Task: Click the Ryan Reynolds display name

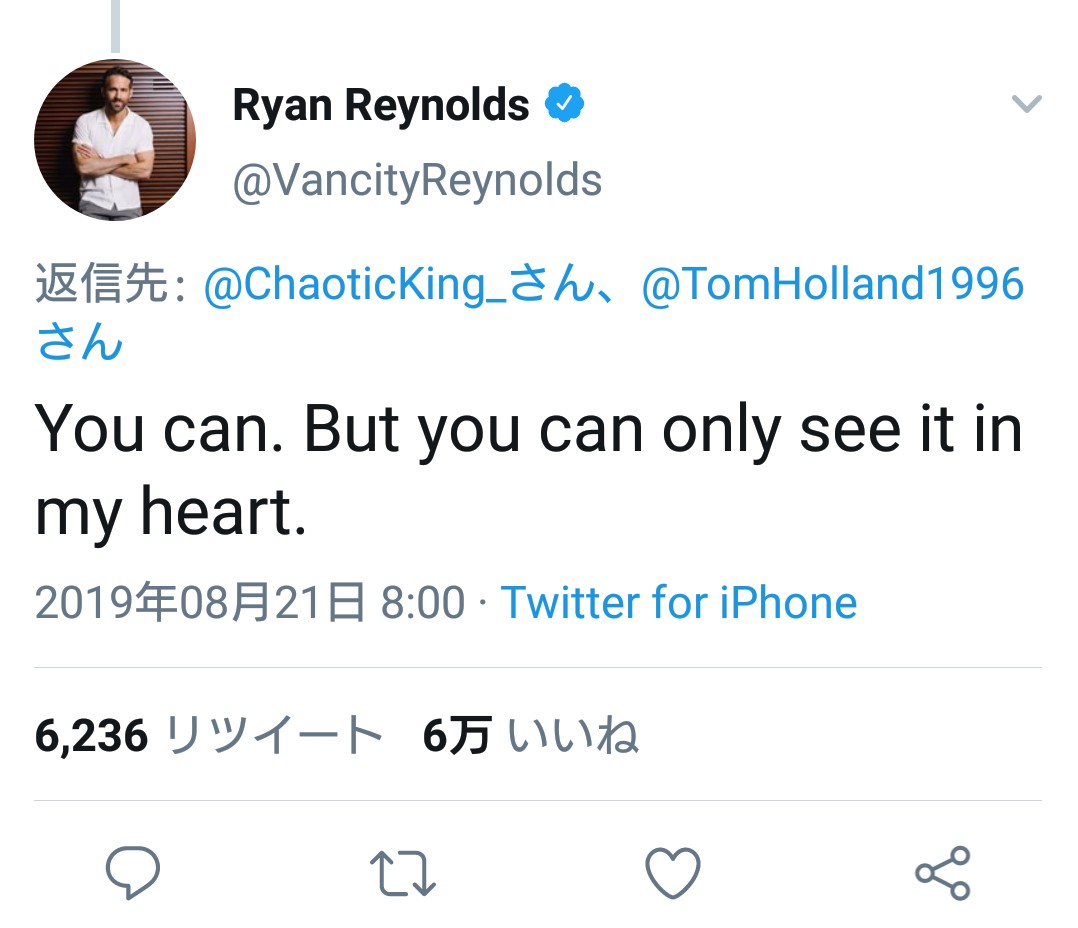Action: tap(381, 105)
